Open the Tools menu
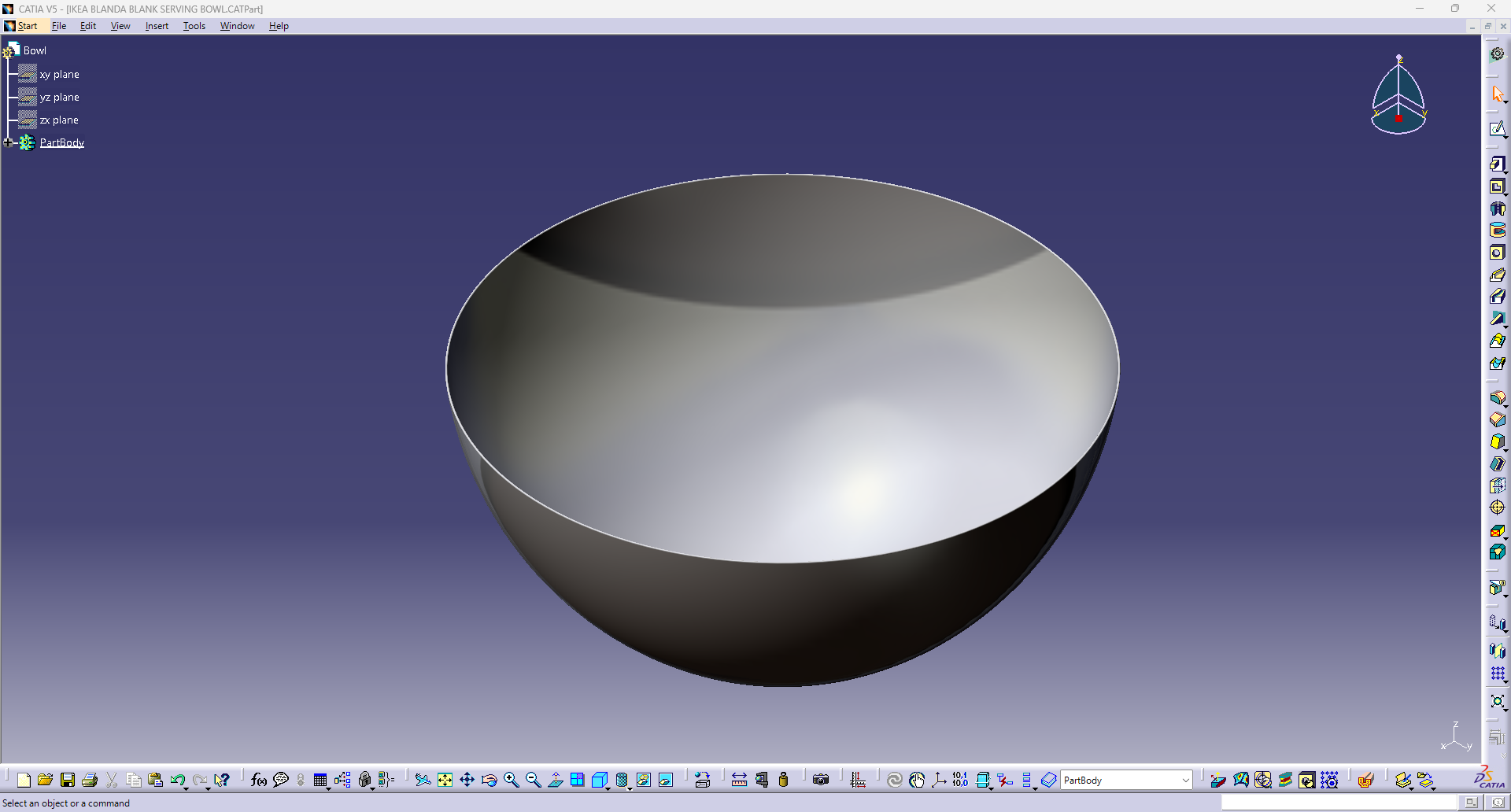The height and width of the screenshot is (812, 1511). (194, 26)
